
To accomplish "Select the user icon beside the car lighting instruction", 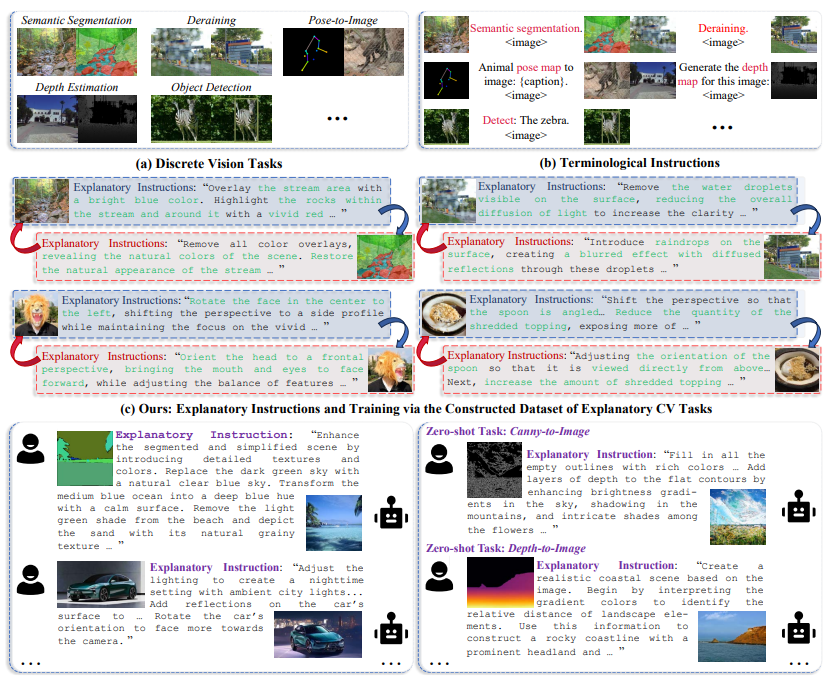I will coord(31,579).
